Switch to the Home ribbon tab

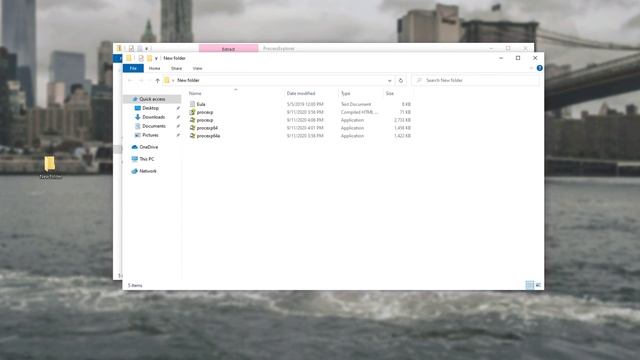[x=154, y=68]
